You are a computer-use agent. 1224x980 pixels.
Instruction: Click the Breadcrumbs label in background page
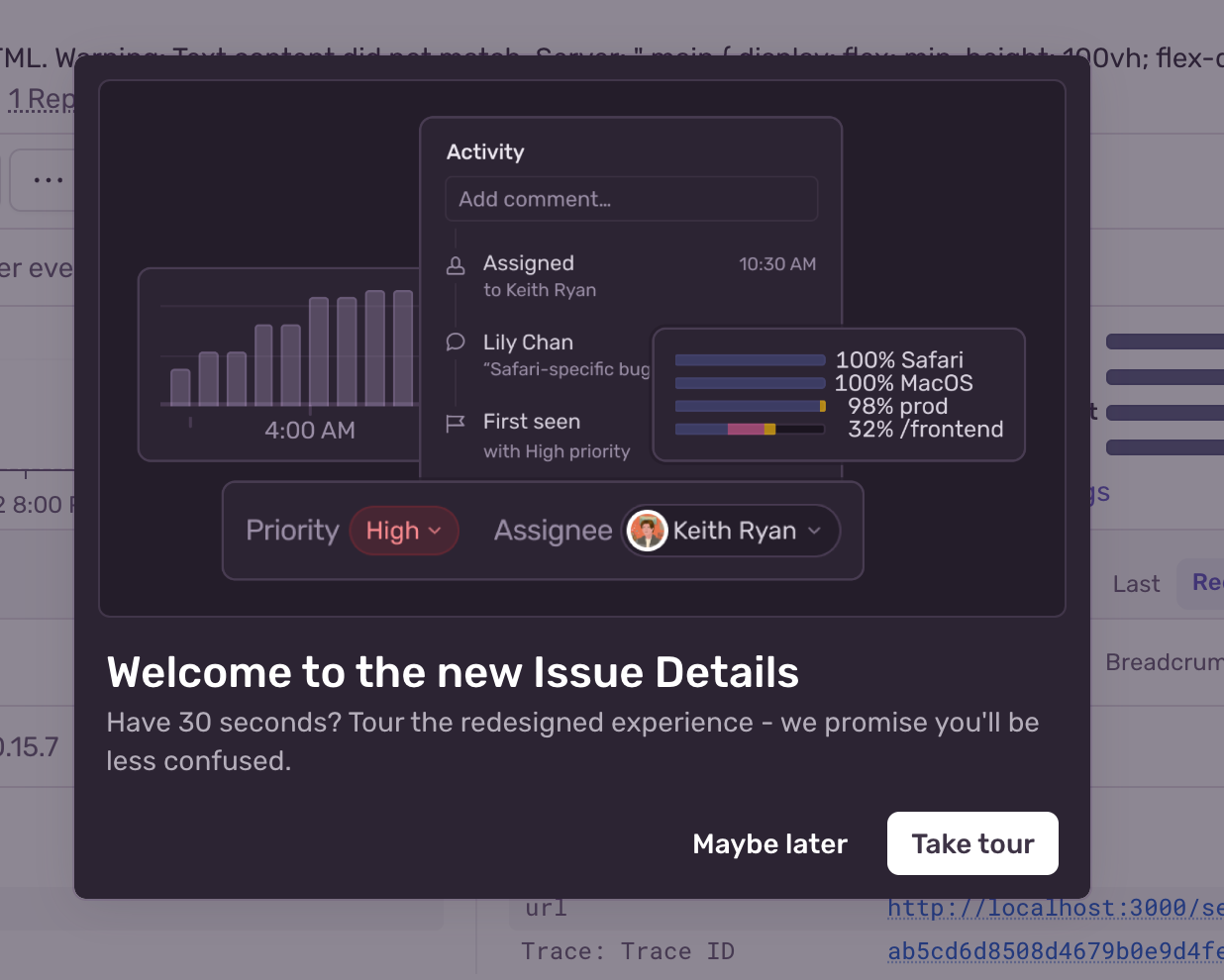pyautogui.click(x=1165, y=662)
